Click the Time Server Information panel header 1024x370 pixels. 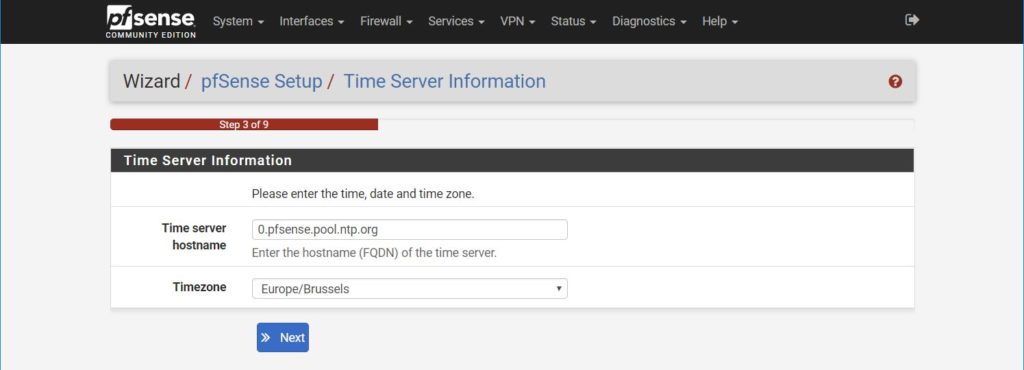coord(512,161)
